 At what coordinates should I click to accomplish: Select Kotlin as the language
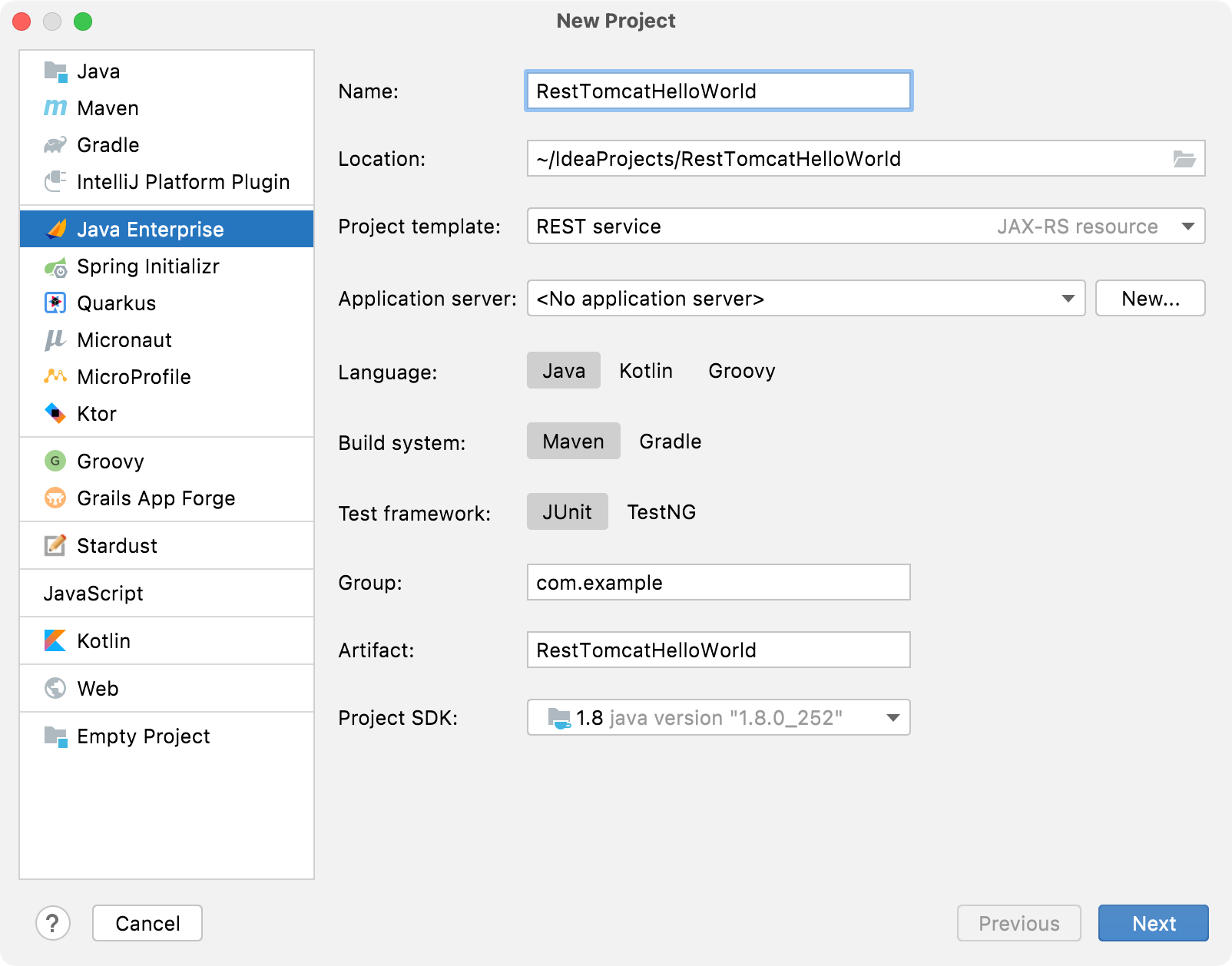tap(645, 371)
